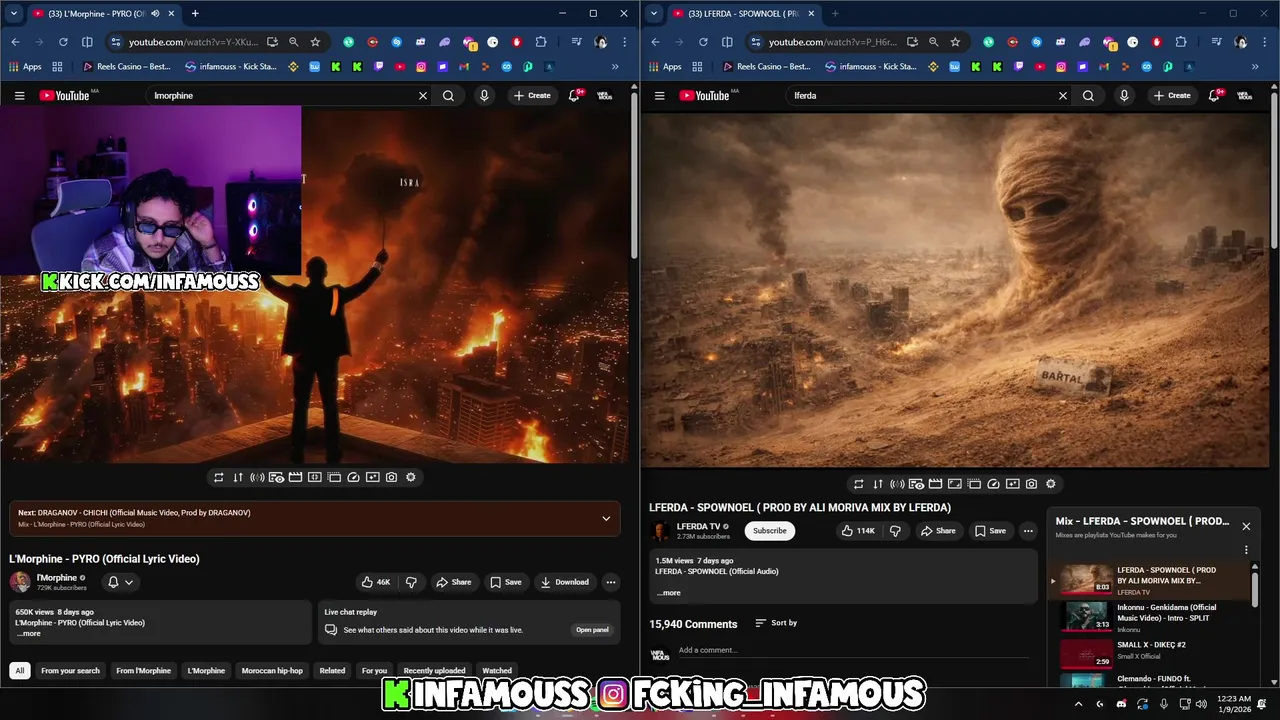Screen dimensions: 1280x720
Task: Open notifications bell in left YouTube window
Action: tap(574, 96)
